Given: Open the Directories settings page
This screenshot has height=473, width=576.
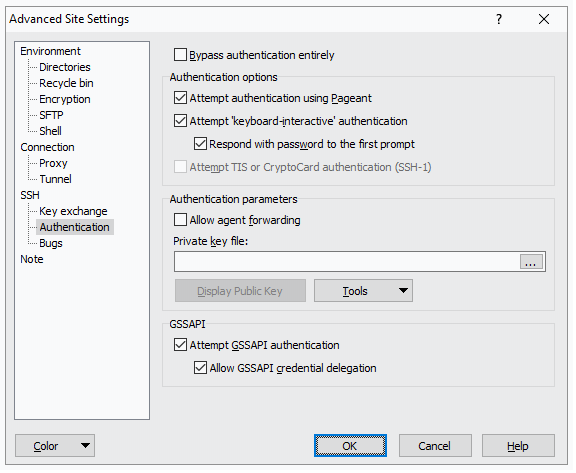Looking at the screenshot, I should point(65,67).
